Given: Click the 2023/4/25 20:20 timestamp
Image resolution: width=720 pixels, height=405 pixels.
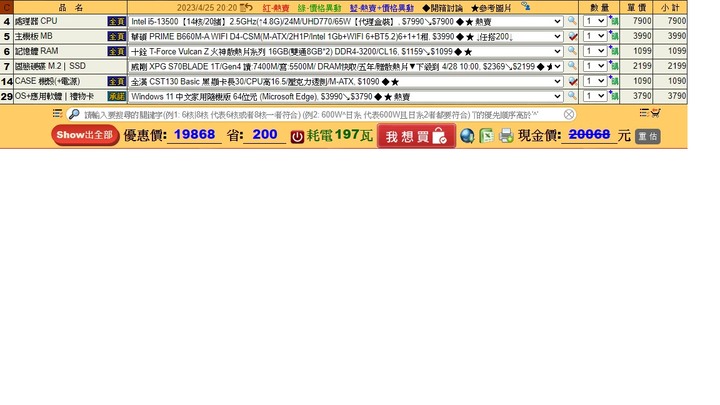Looking at the screenshot, I should [x=207, y=8].
